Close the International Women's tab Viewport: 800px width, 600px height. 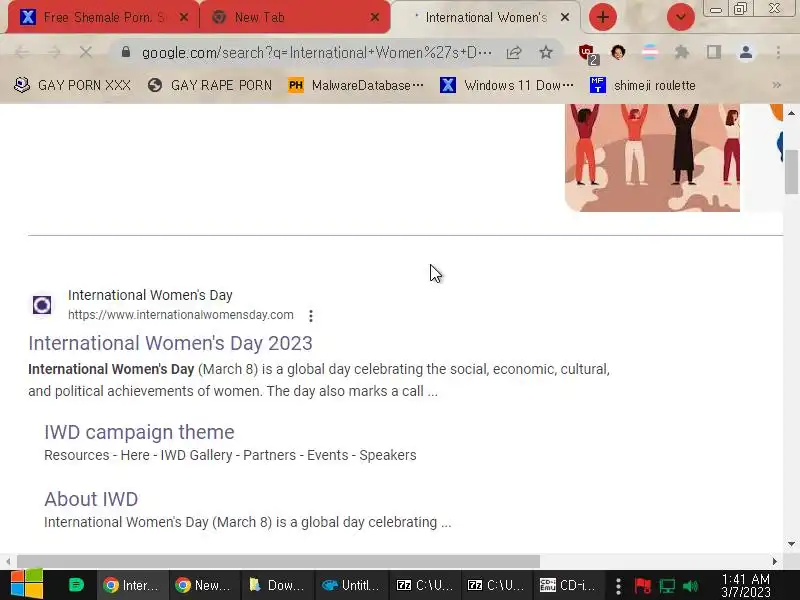pyautogui.click(x=565, y=17)
